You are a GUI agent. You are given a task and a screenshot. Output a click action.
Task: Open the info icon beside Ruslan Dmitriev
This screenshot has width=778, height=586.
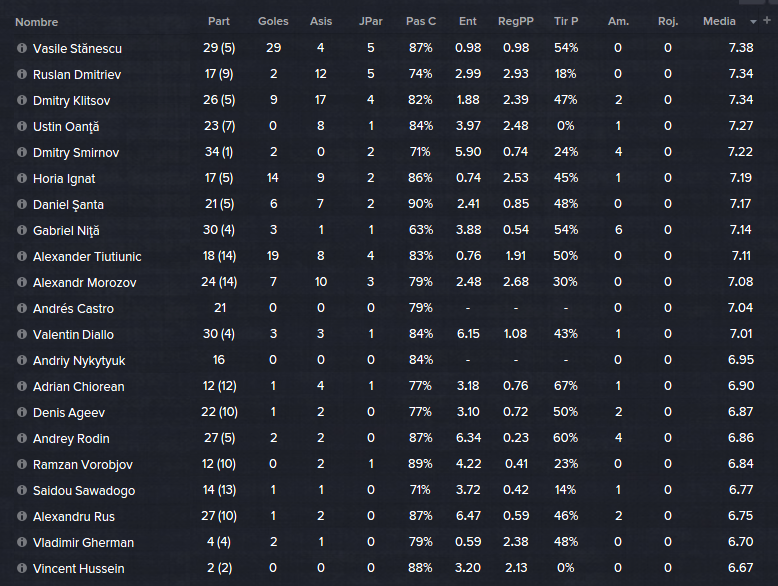[x=21, y=74]
